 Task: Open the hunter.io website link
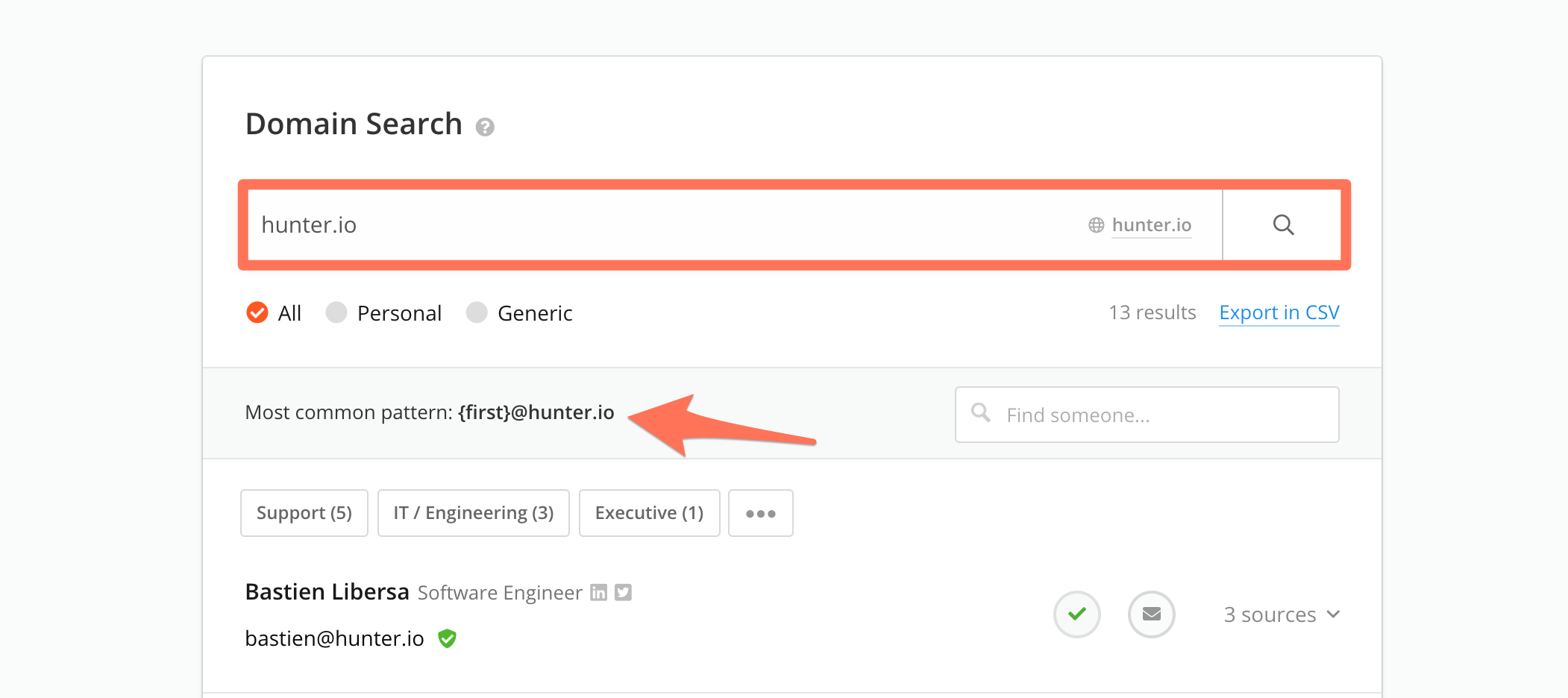click(x=1151, y=225)
